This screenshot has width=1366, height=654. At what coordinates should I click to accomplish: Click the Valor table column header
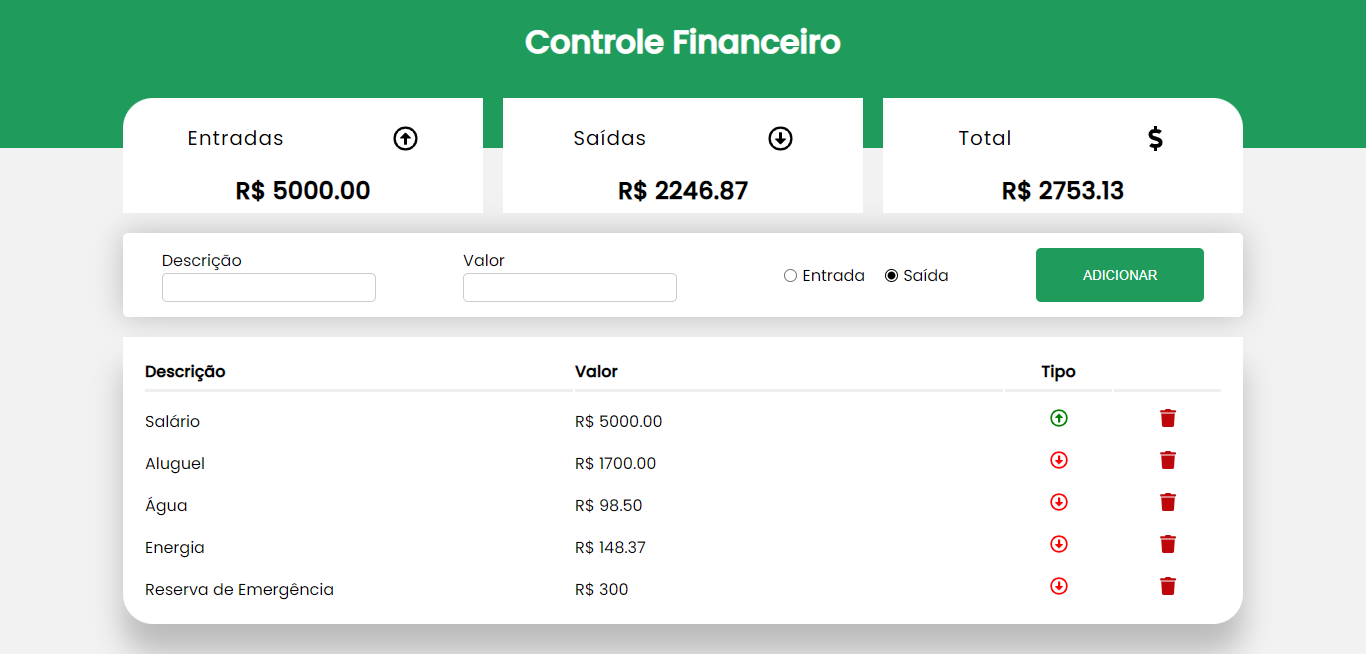click(597, 371)
